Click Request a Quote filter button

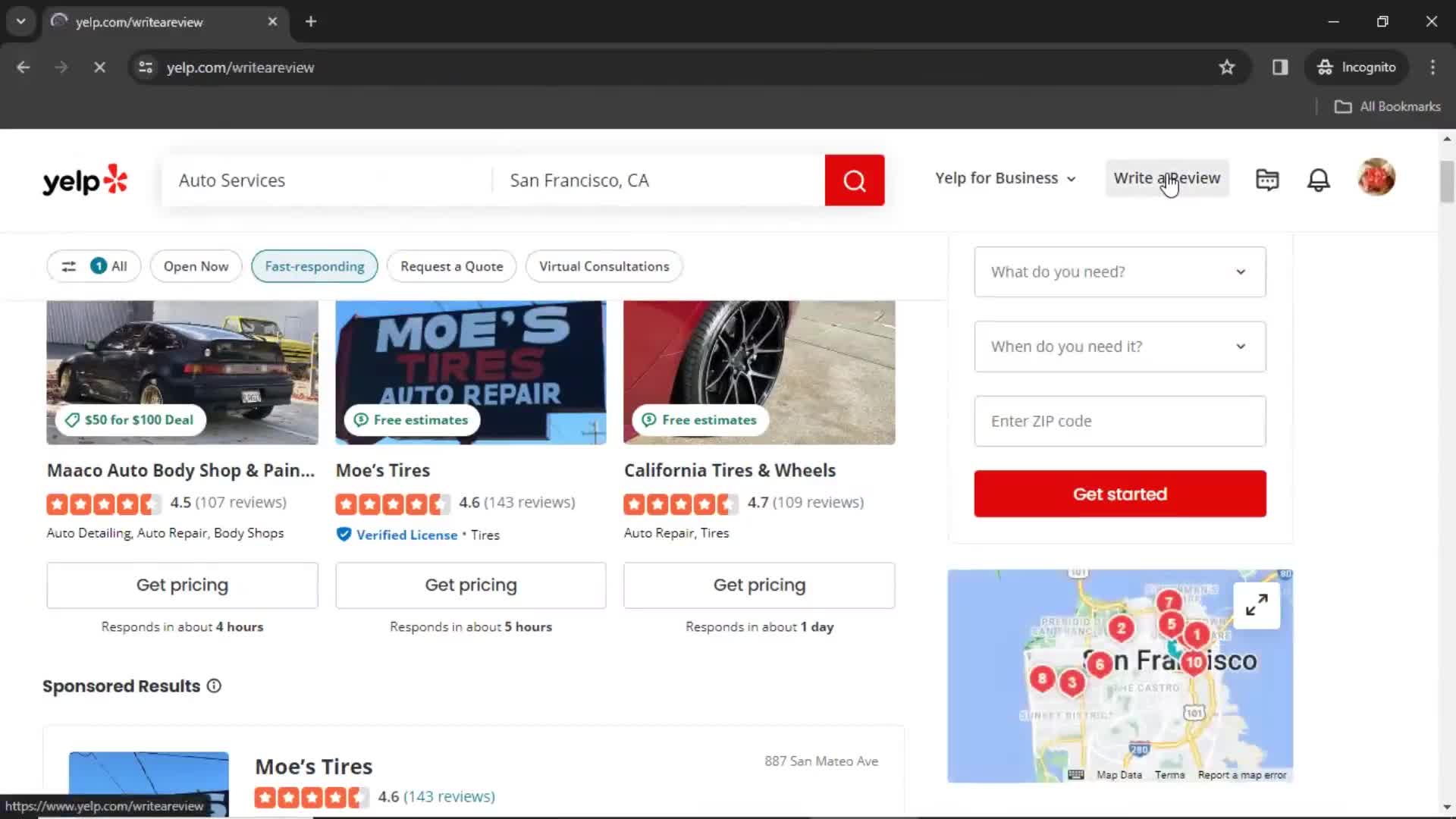(x=451, y=266)
